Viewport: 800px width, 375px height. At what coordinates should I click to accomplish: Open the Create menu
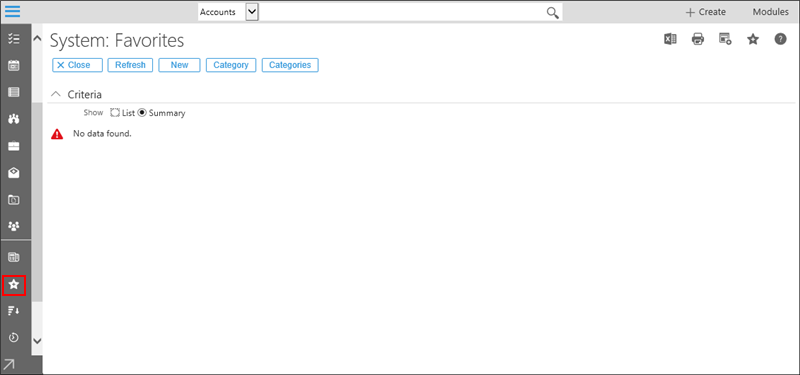pos(706,12)
